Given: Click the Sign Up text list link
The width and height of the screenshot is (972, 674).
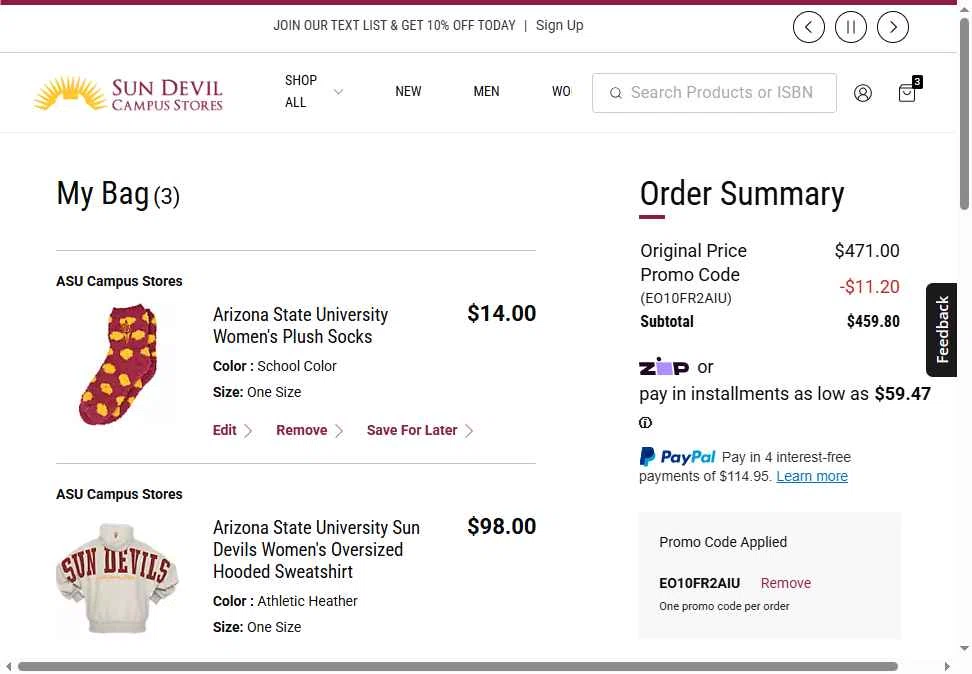Looking at the screenshot, I should tap(559, 25).
